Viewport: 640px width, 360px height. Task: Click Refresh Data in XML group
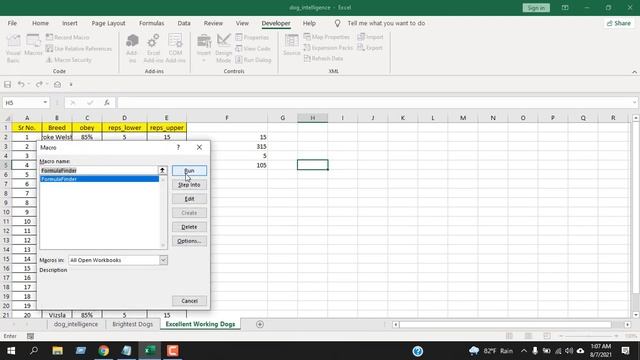pyautogui.click(x=323, y=58)
